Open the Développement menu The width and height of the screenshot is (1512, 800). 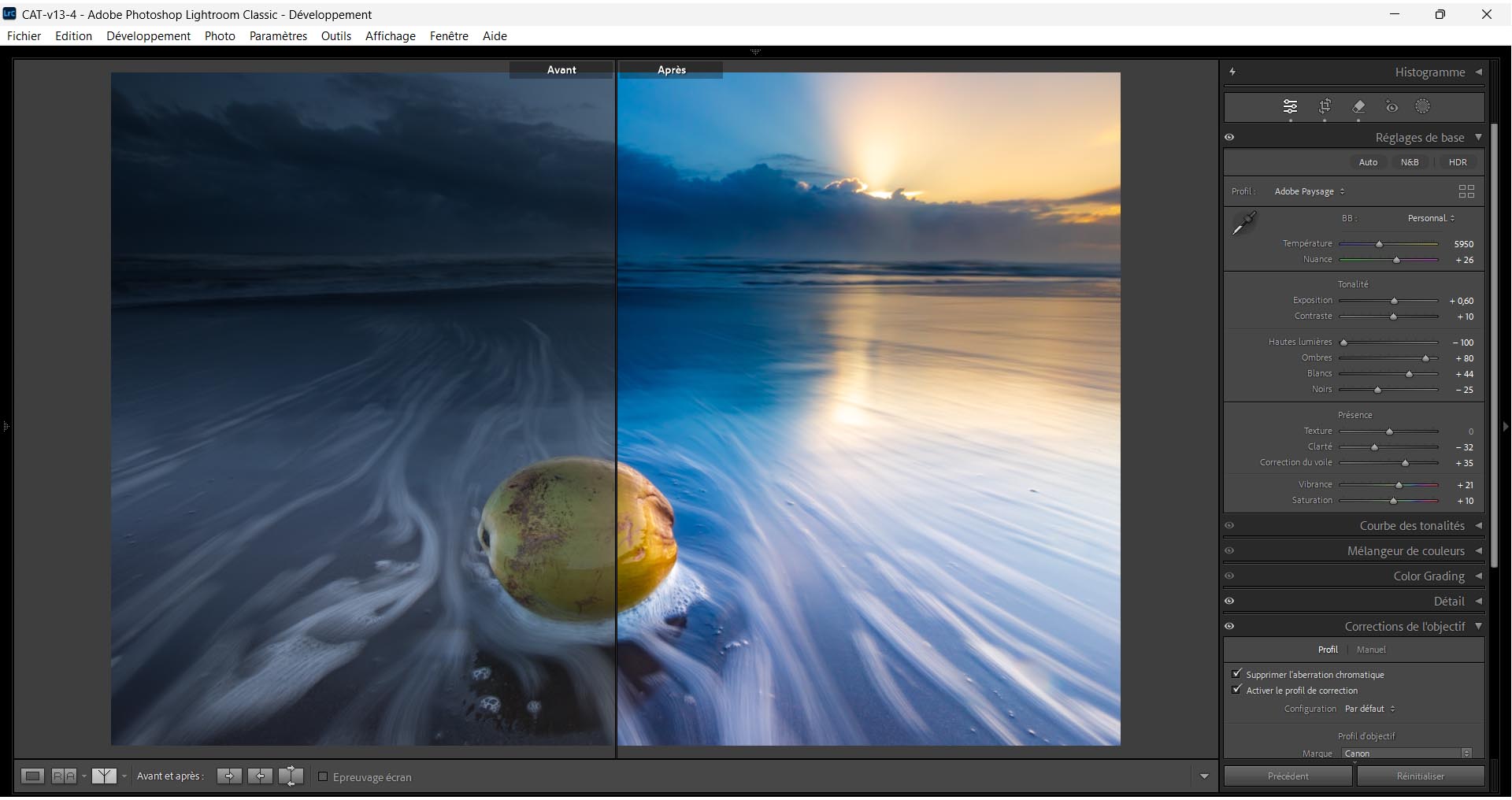pos(148,36)
